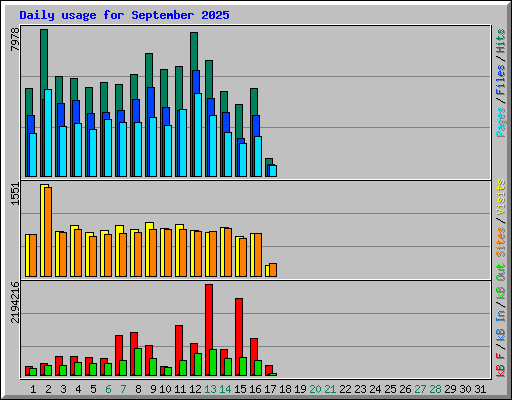This screenshot has width=512, height=400.
Task: Click day 17 on the x-axis
Action: [x=270, y=389]
